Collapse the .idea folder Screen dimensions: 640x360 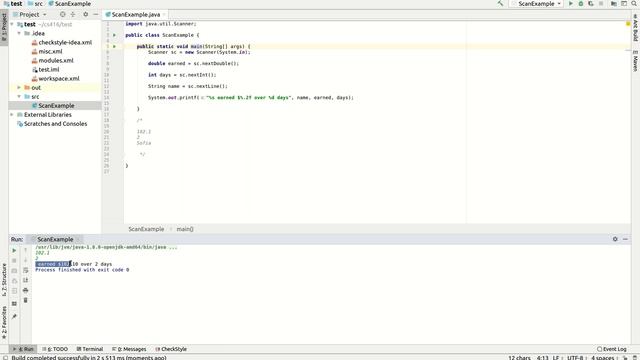point(19,33)
